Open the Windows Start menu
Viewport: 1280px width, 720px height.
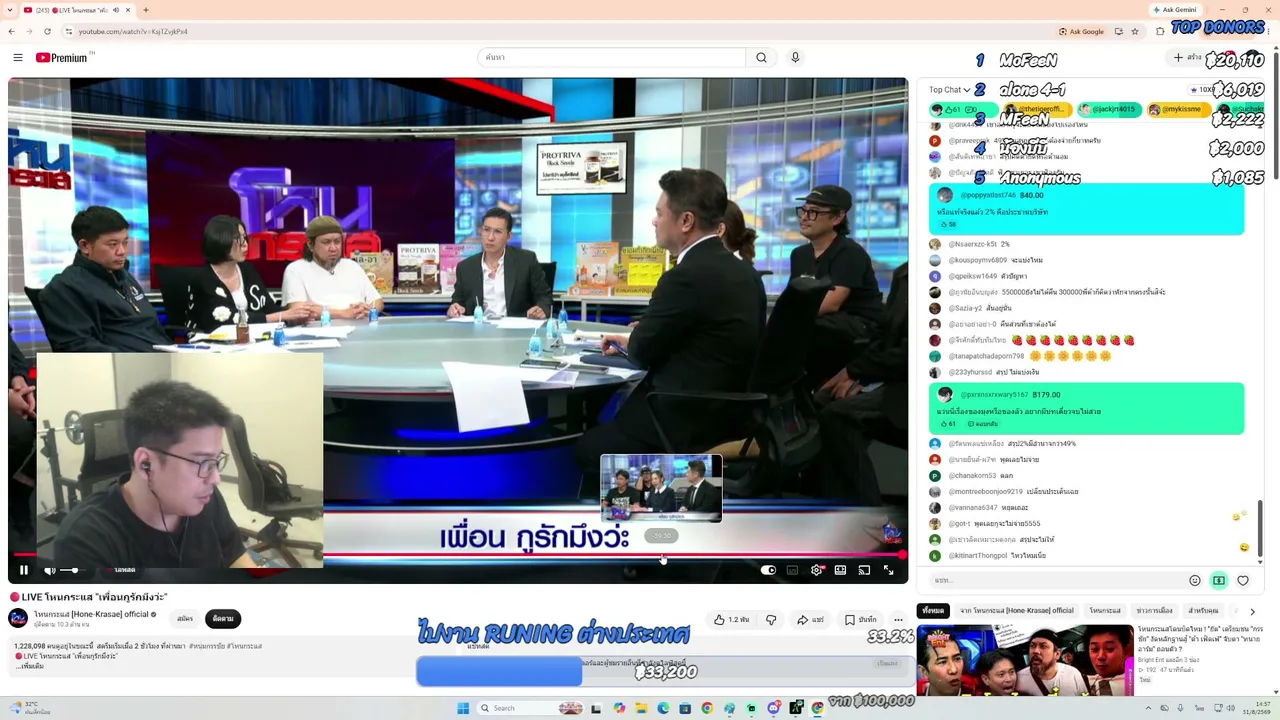463,708
